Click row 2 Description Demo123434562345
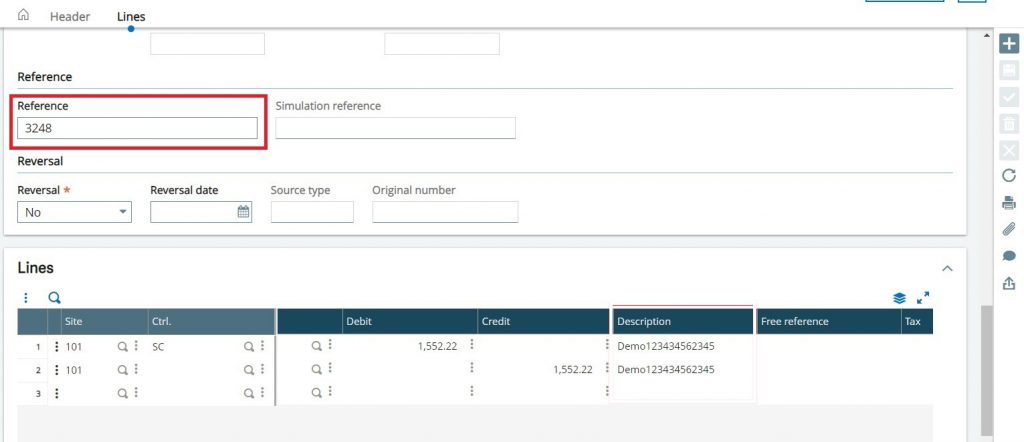1024x442 pixels. pyautogui.click(x=665, y=370)
